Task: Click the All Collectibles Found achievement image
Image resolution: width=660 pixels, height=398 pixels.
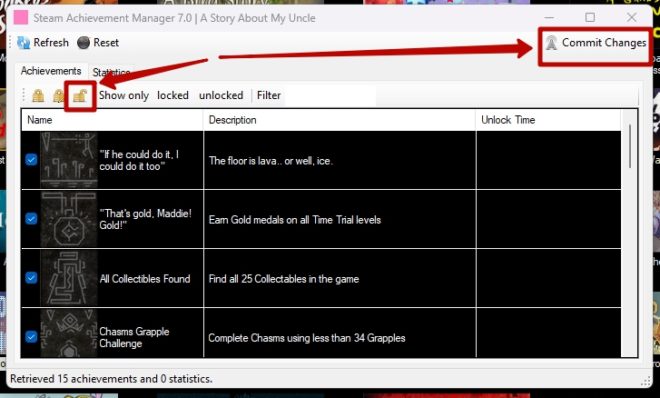Action: tap(69, 278)
